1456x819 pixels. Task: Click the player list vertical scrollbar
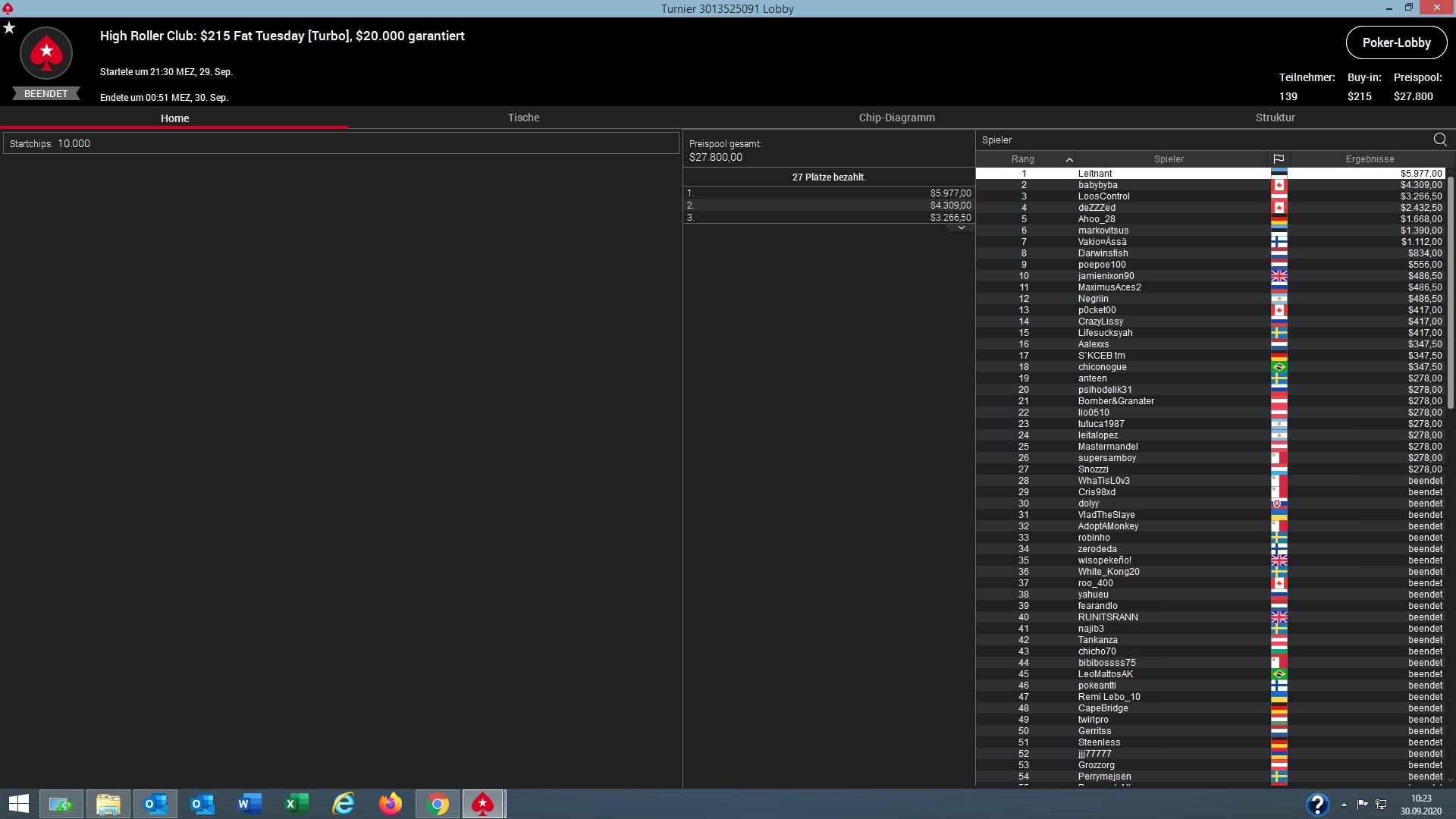[x=1450, y=292]
